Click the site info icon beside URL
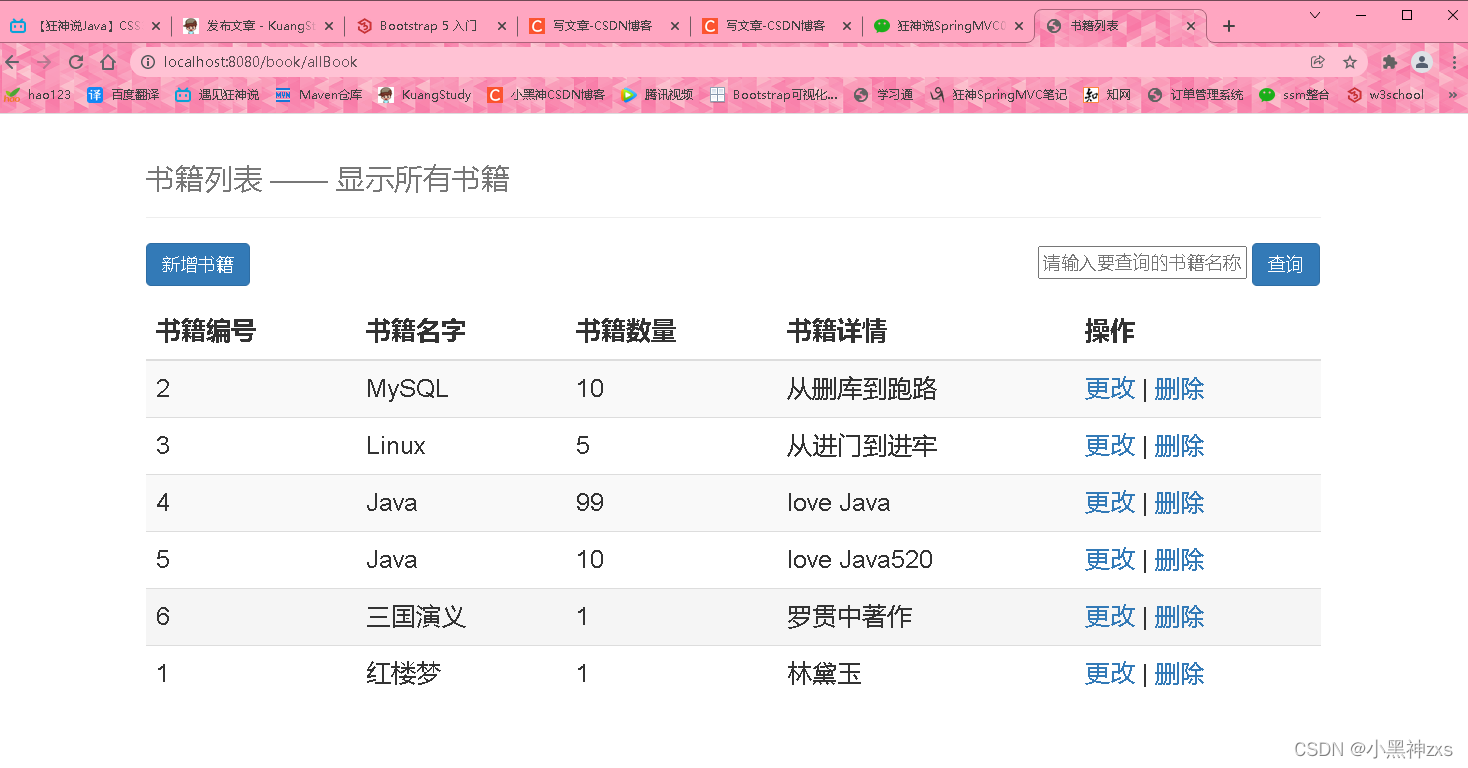 pos(147,62)
